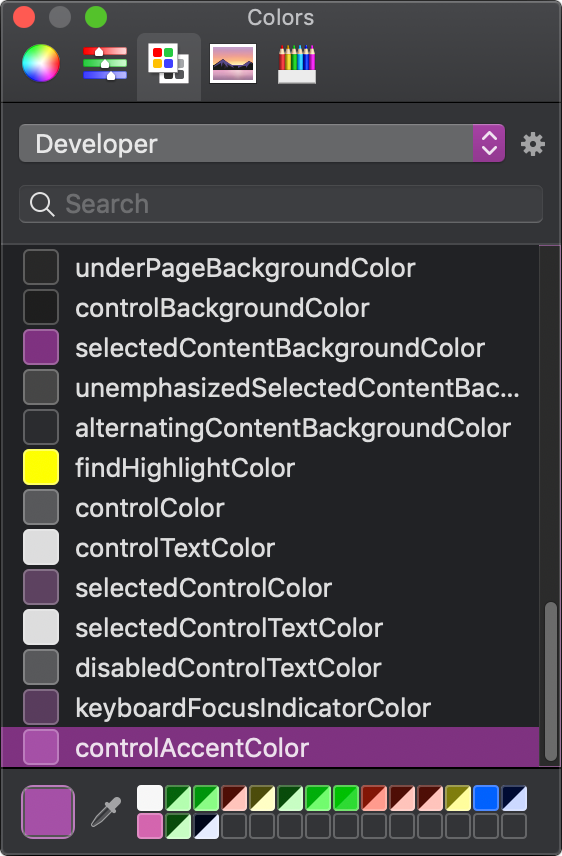Click the gear options icon
This screenshot has width=562, height=856.
click(533, 144)
